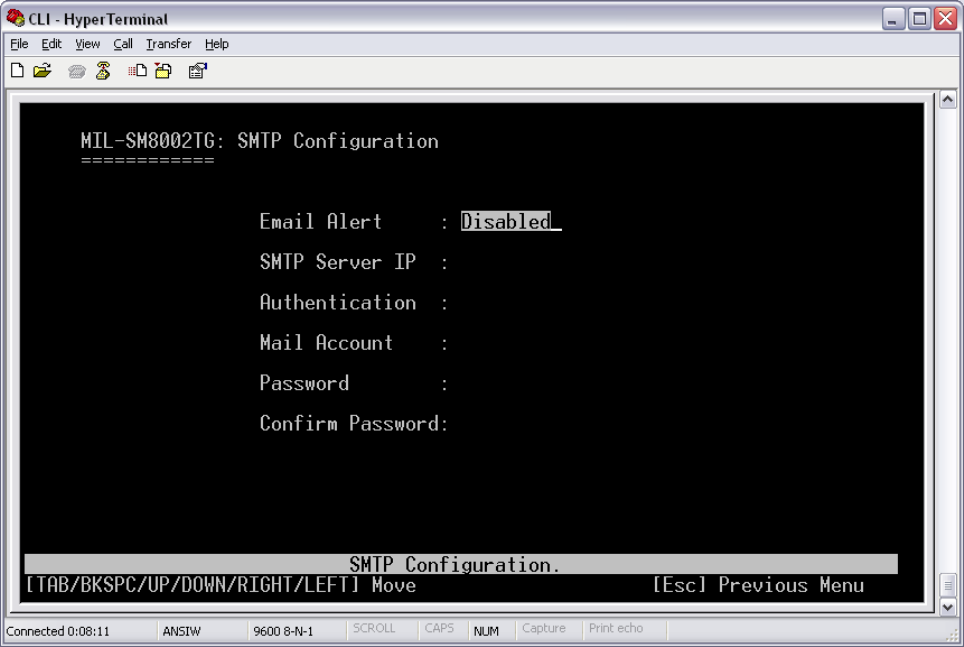The image size is (964, 647).
Task: Minimize the HyperTerminal window
Action: (893, 19)
